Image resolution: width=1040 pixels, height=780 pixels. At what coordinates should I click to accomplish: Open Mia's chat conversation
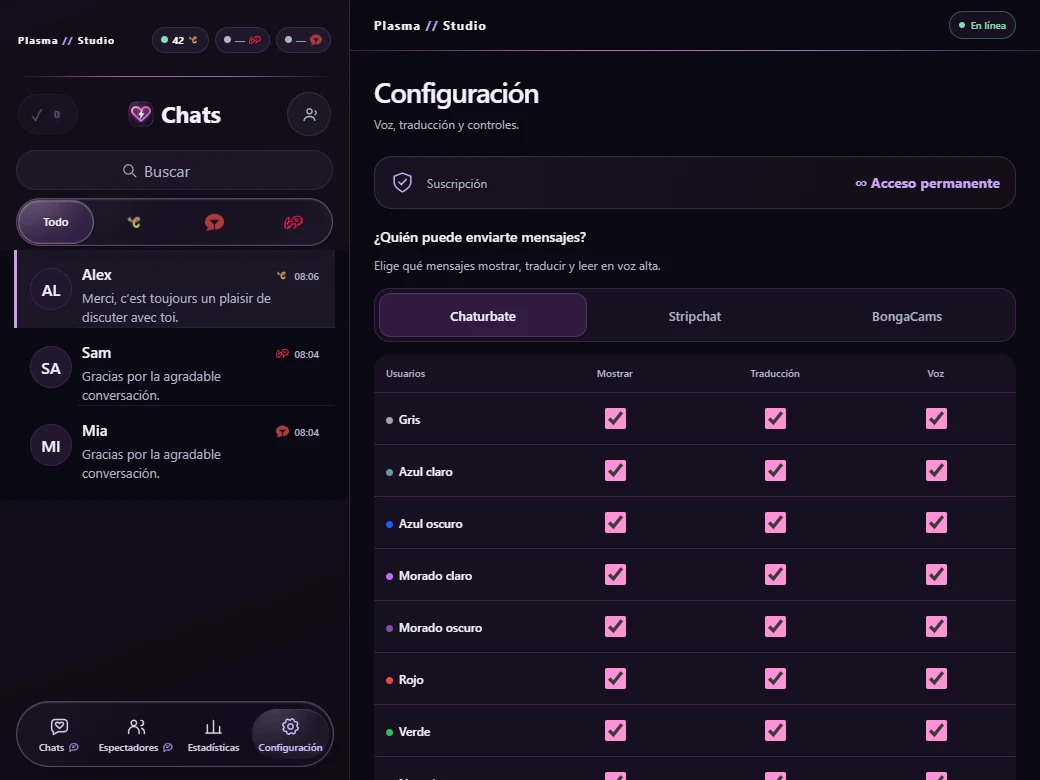click(174, 446)
